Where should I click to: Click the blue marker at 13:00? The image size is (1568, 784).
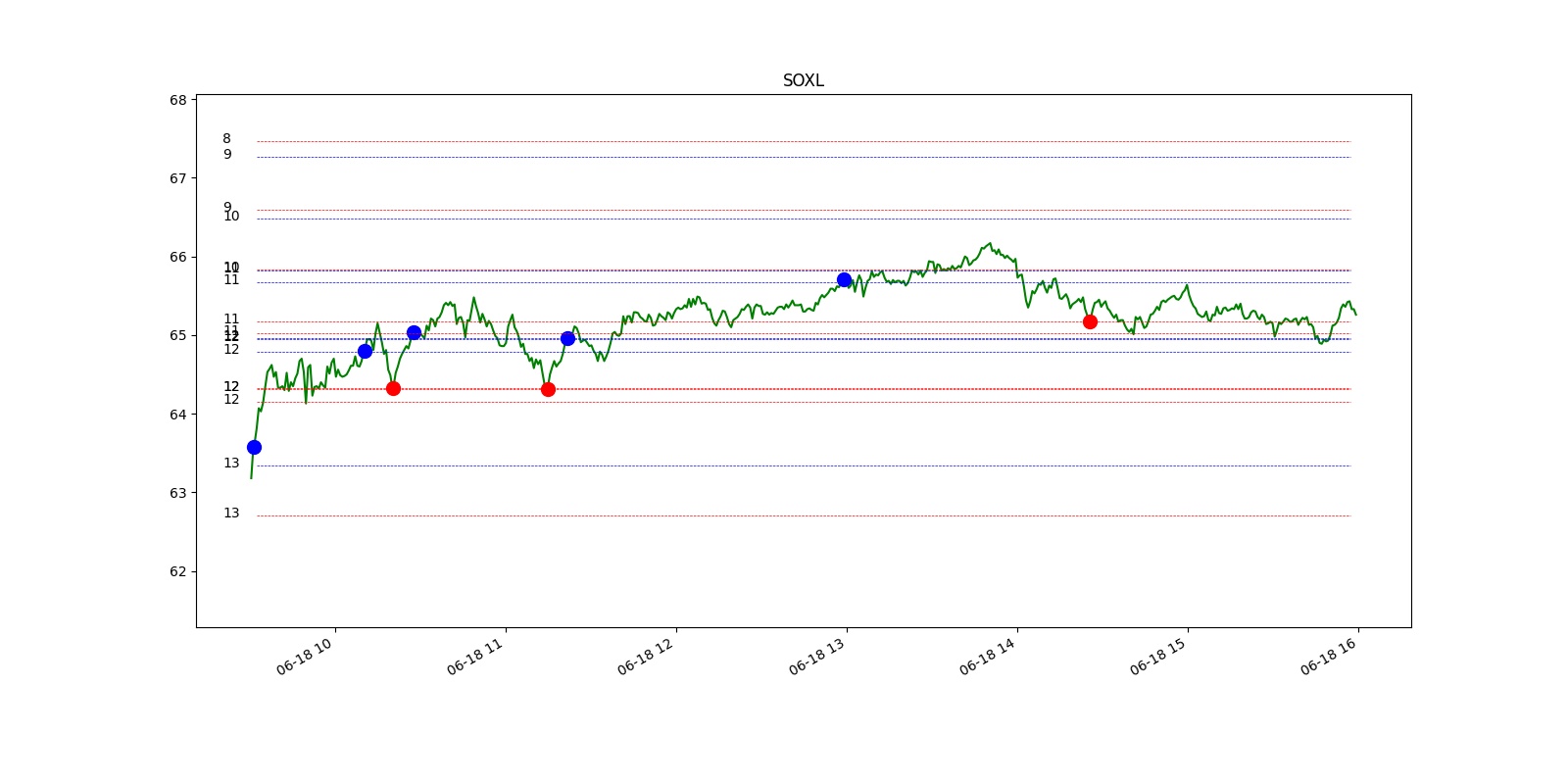[844, 279]
